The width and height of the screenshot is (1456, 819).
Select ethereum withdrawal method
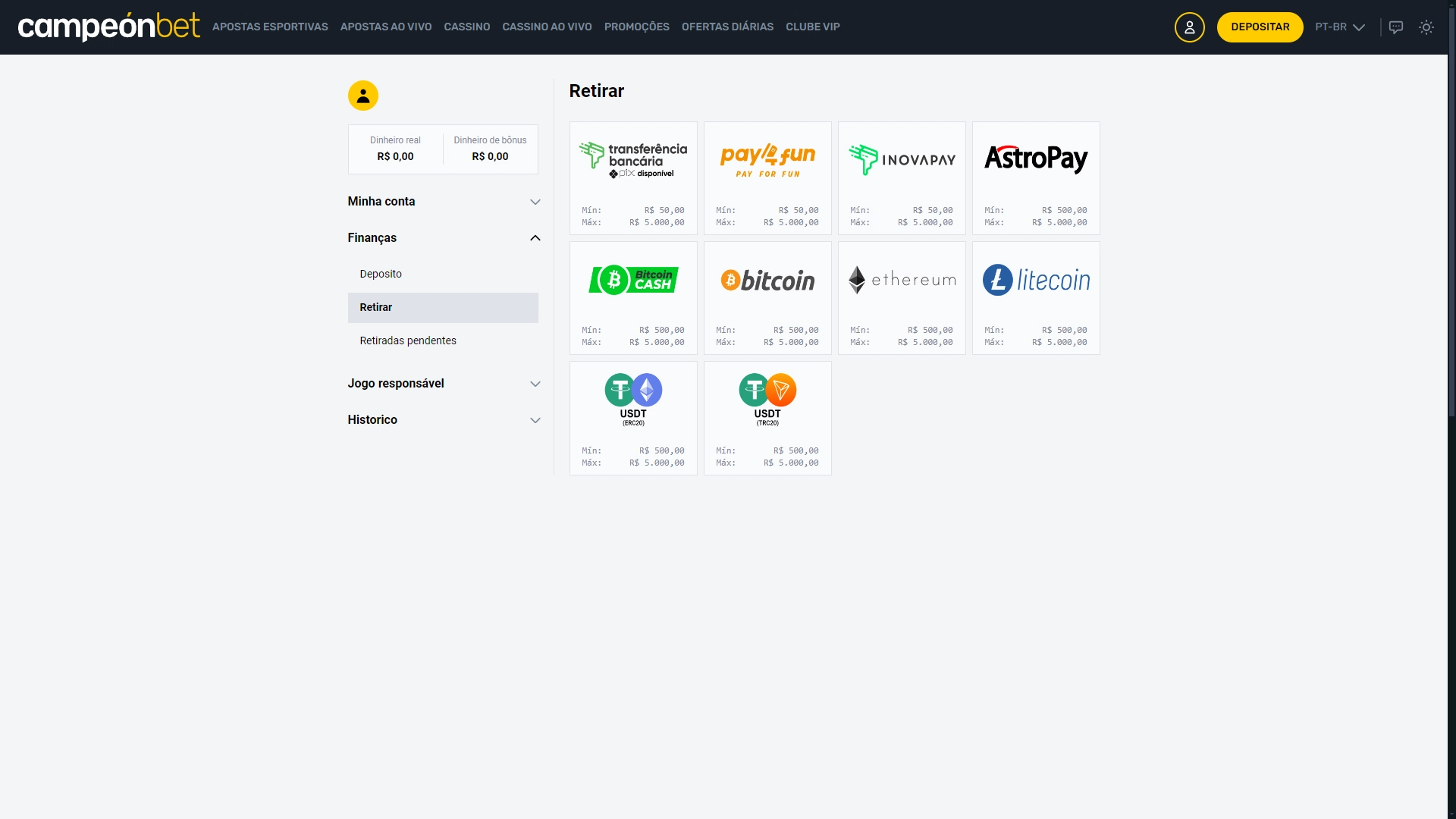pos(902,298)
